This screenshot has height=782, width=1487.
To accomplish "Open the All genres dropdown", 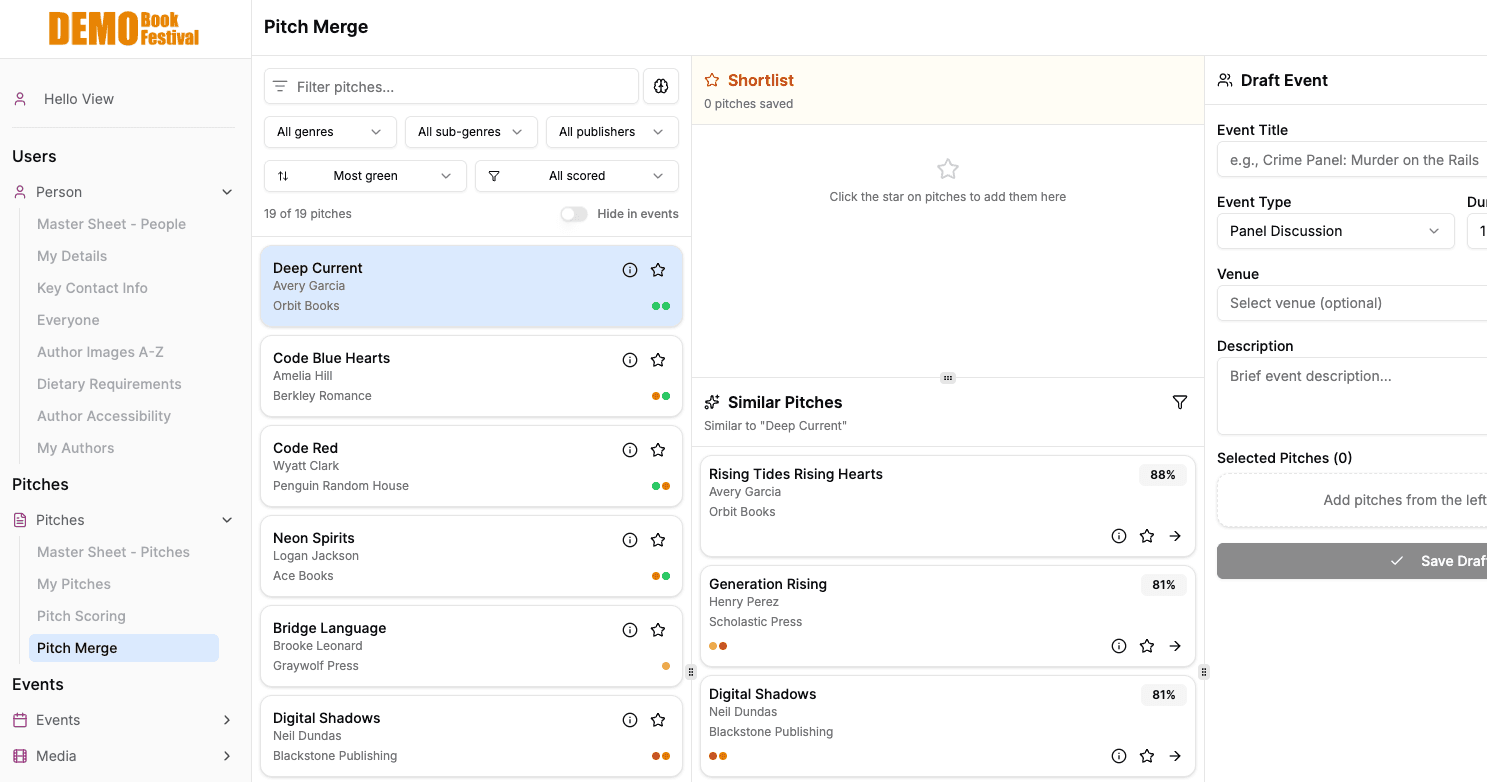I will point(330,131).
